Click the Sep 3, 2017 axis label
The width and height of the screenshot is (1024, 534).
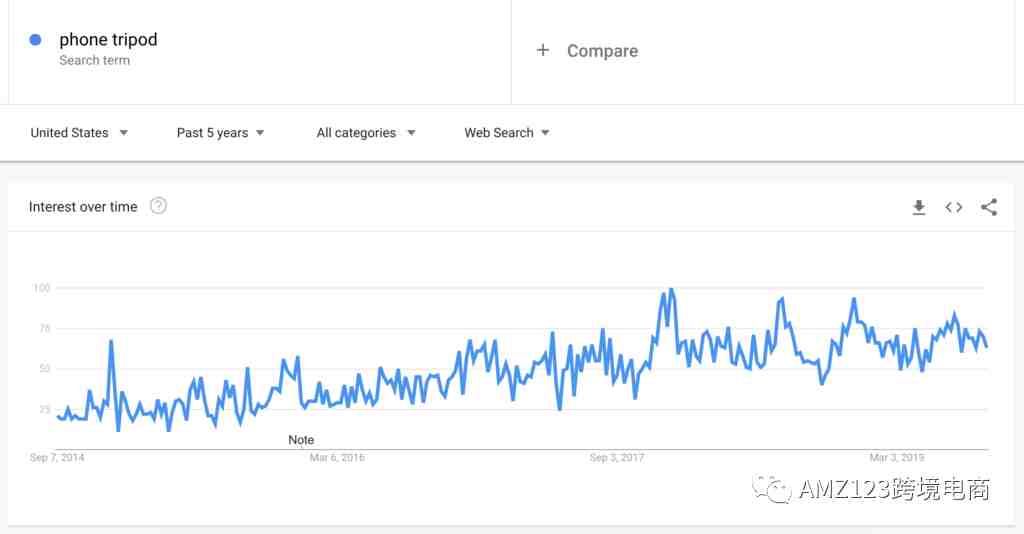pyautogui.click(x=617, y=458)
